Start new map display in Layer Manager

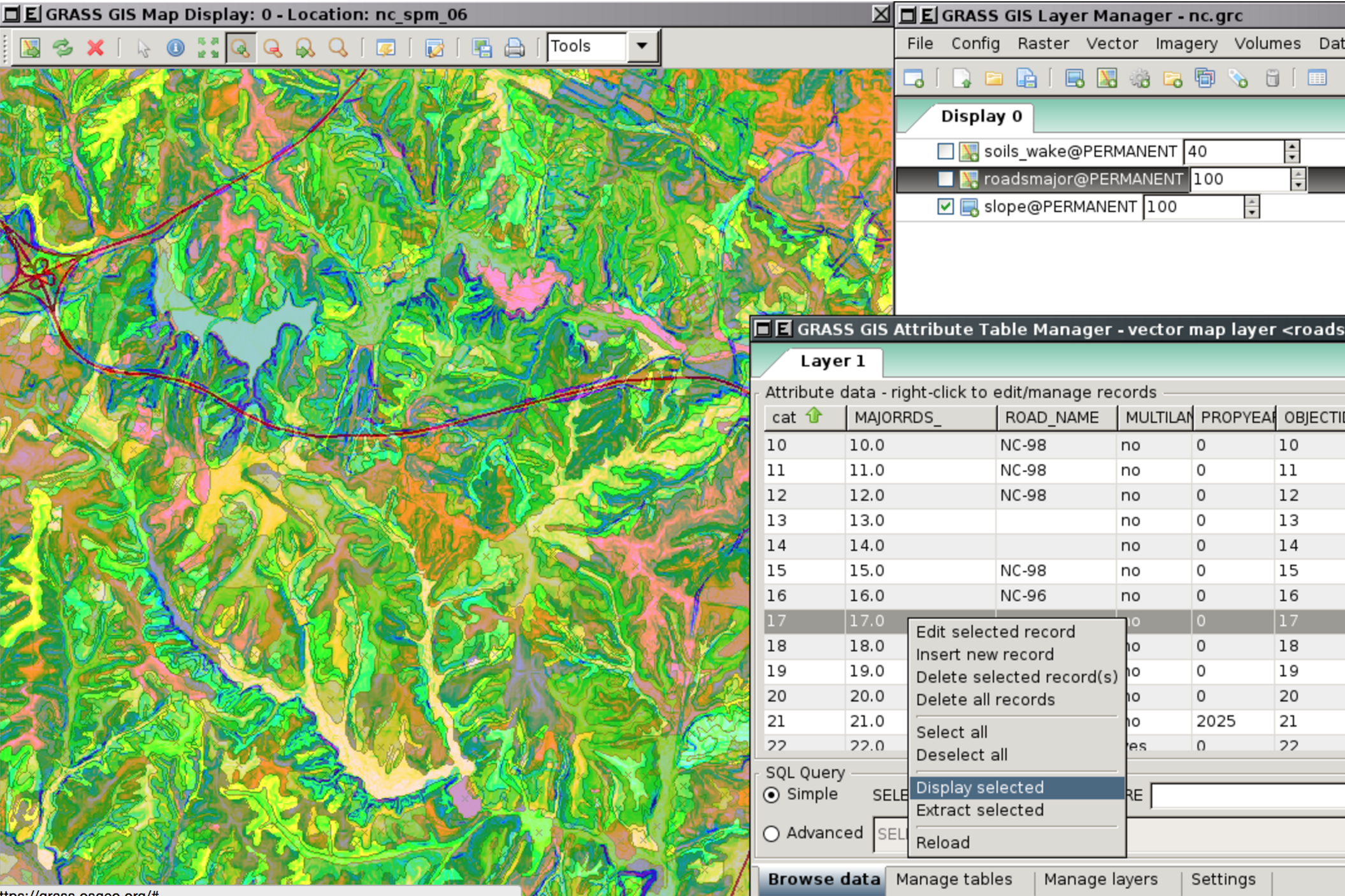914,78
